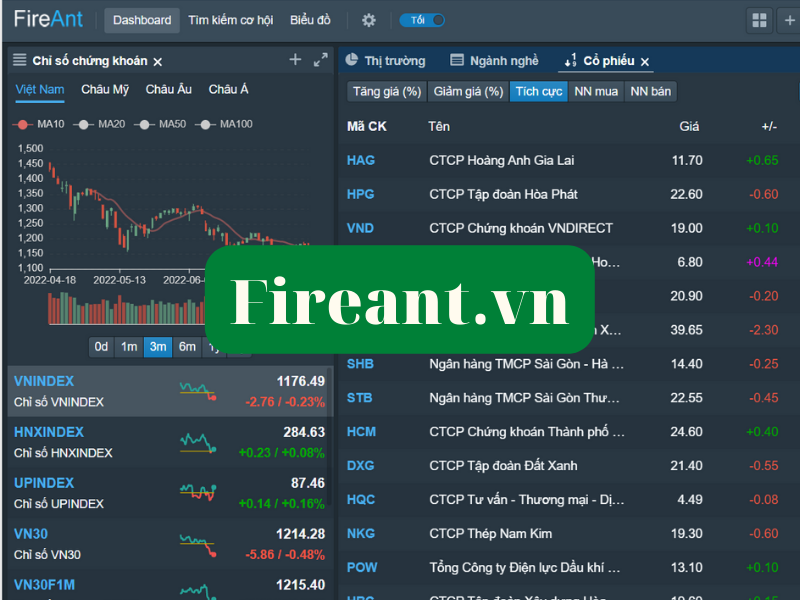Sort by Mã CK column header

(x=367, y=127)
